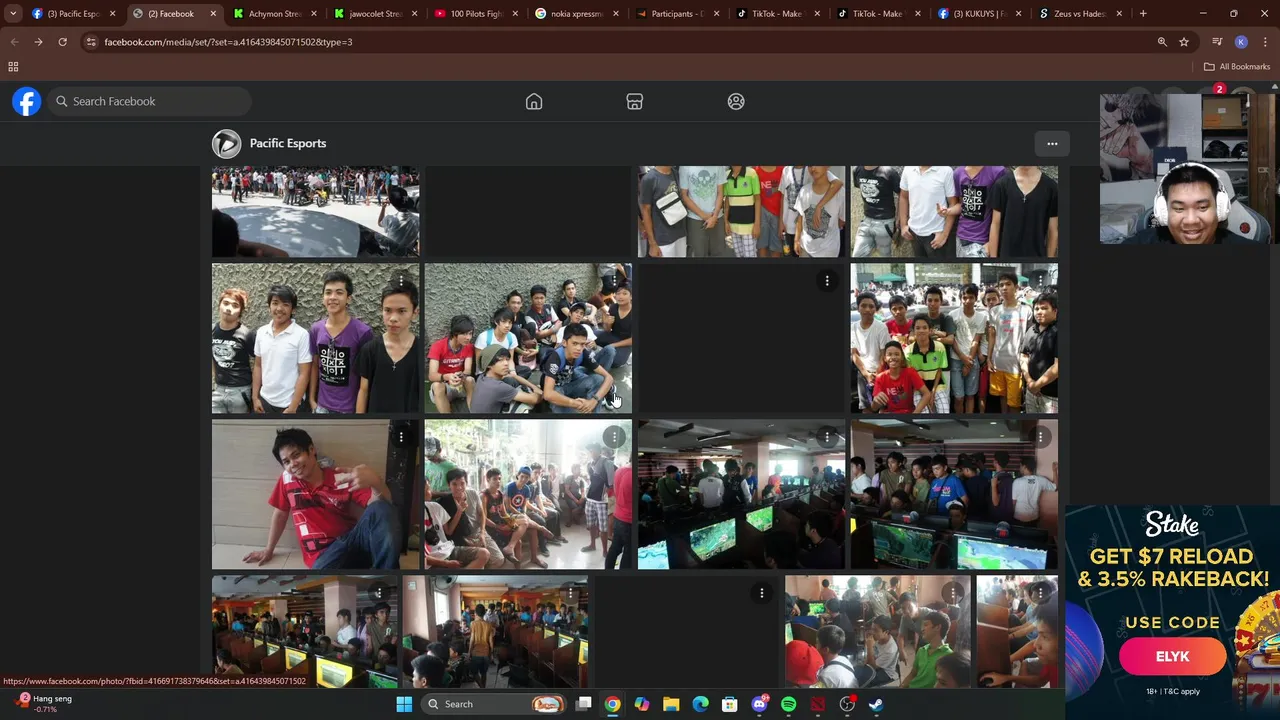Image resolution: width=1280 pixels, height=720 pixels.
Task: Click the browser address bar URL
Action: pyautogui.click(x=228, y=42)
